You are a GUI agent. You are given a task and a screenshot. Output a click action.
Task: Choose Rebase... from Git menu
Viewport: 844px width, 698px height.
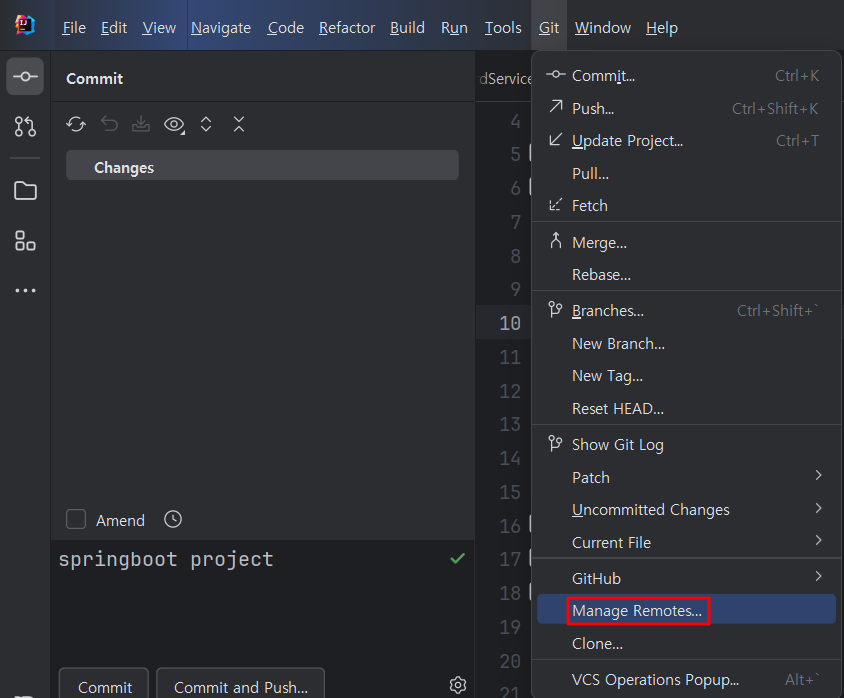686,274
